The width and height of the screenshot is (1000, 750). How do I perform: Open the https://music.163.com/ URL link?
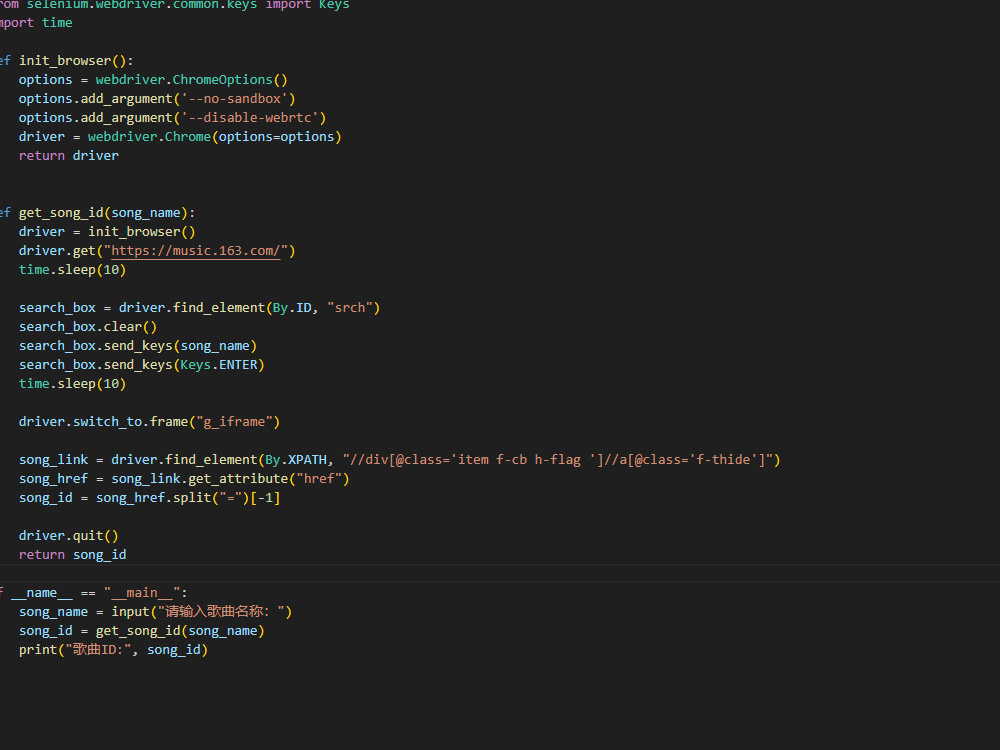[x=196, y=251]
